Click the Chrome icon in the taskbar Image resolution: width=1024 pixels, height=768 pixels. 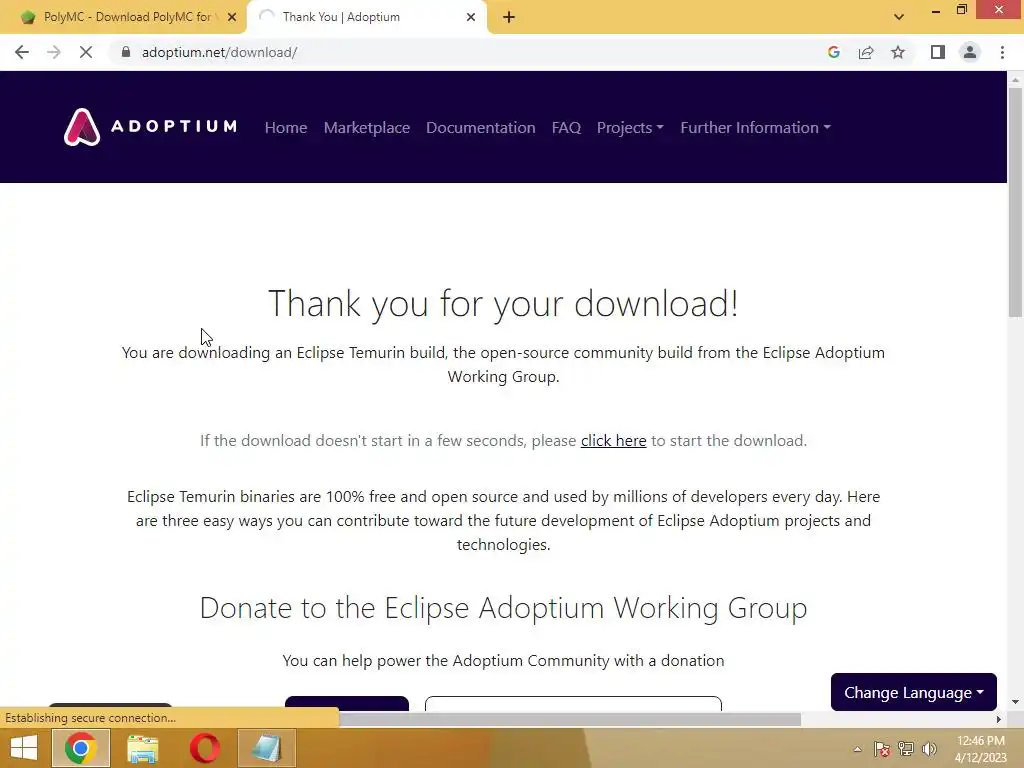click(80, 748)
